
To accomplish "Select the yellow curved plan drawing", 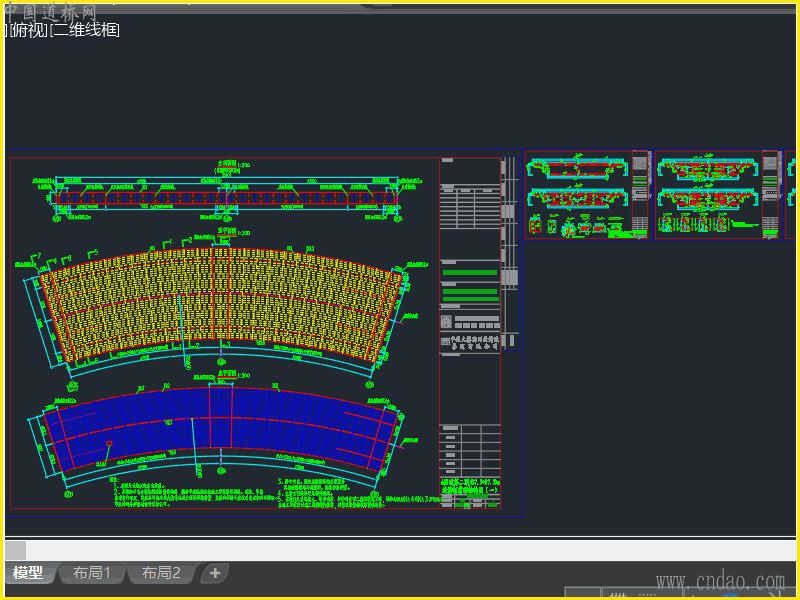I will coord(220,305).
